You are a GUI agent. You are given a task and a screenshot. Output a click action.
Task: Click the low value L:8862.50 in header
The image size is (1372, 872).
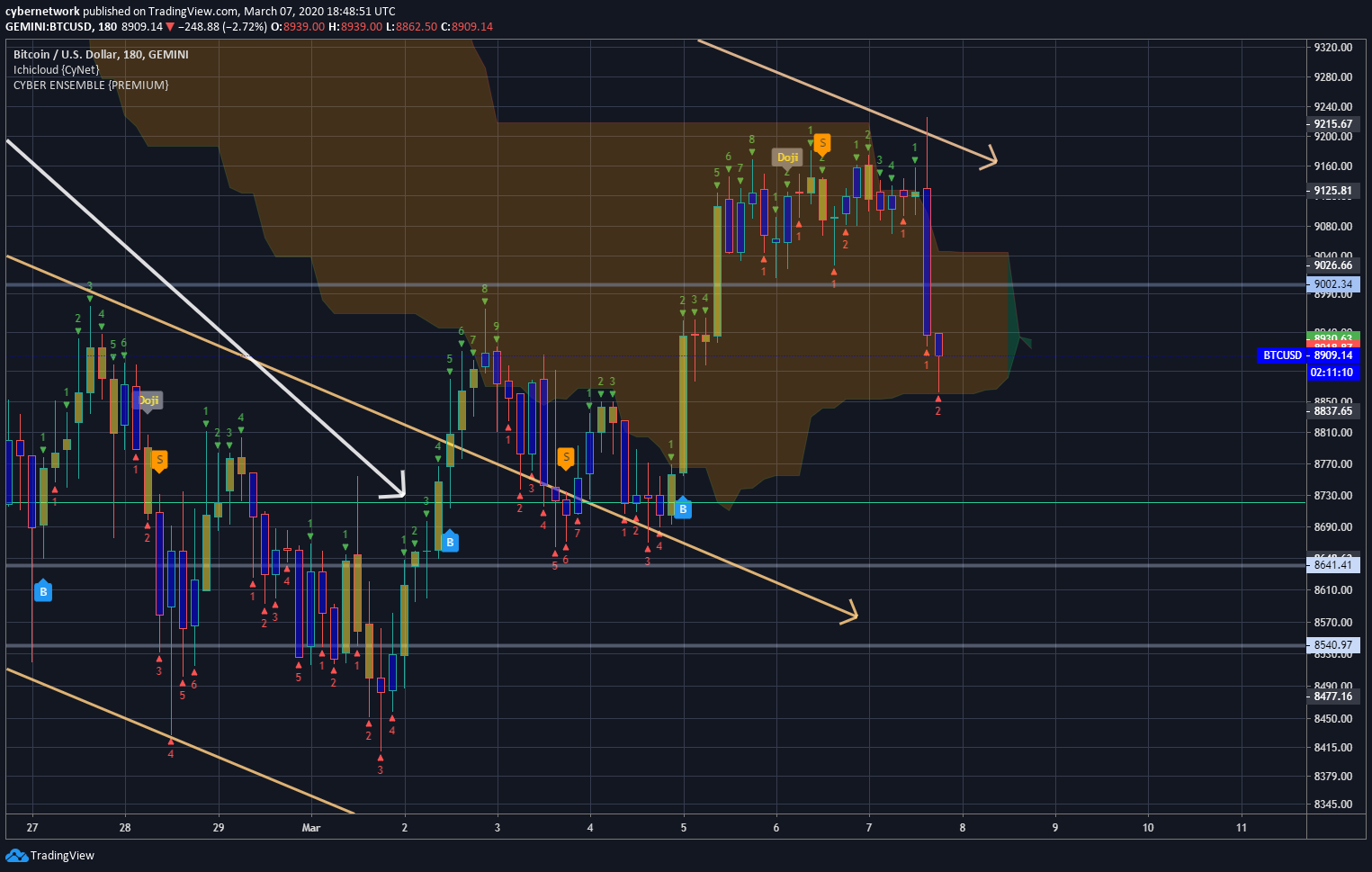pyautogui.click(x=412, y=27)
